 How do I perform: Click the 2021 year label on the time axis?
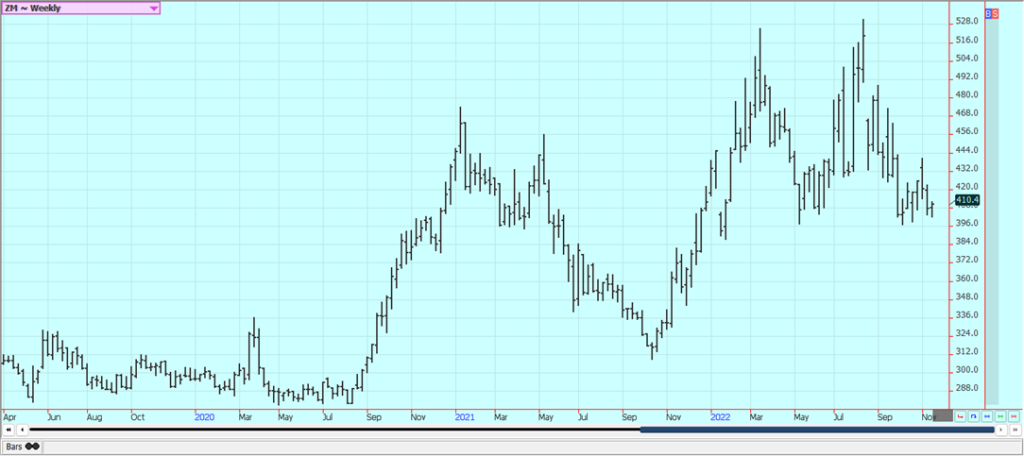464,416
